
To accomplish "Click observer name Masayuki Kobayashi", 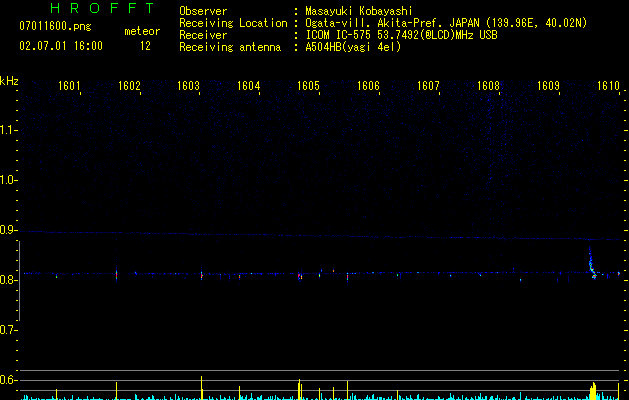I will (359, 11).
